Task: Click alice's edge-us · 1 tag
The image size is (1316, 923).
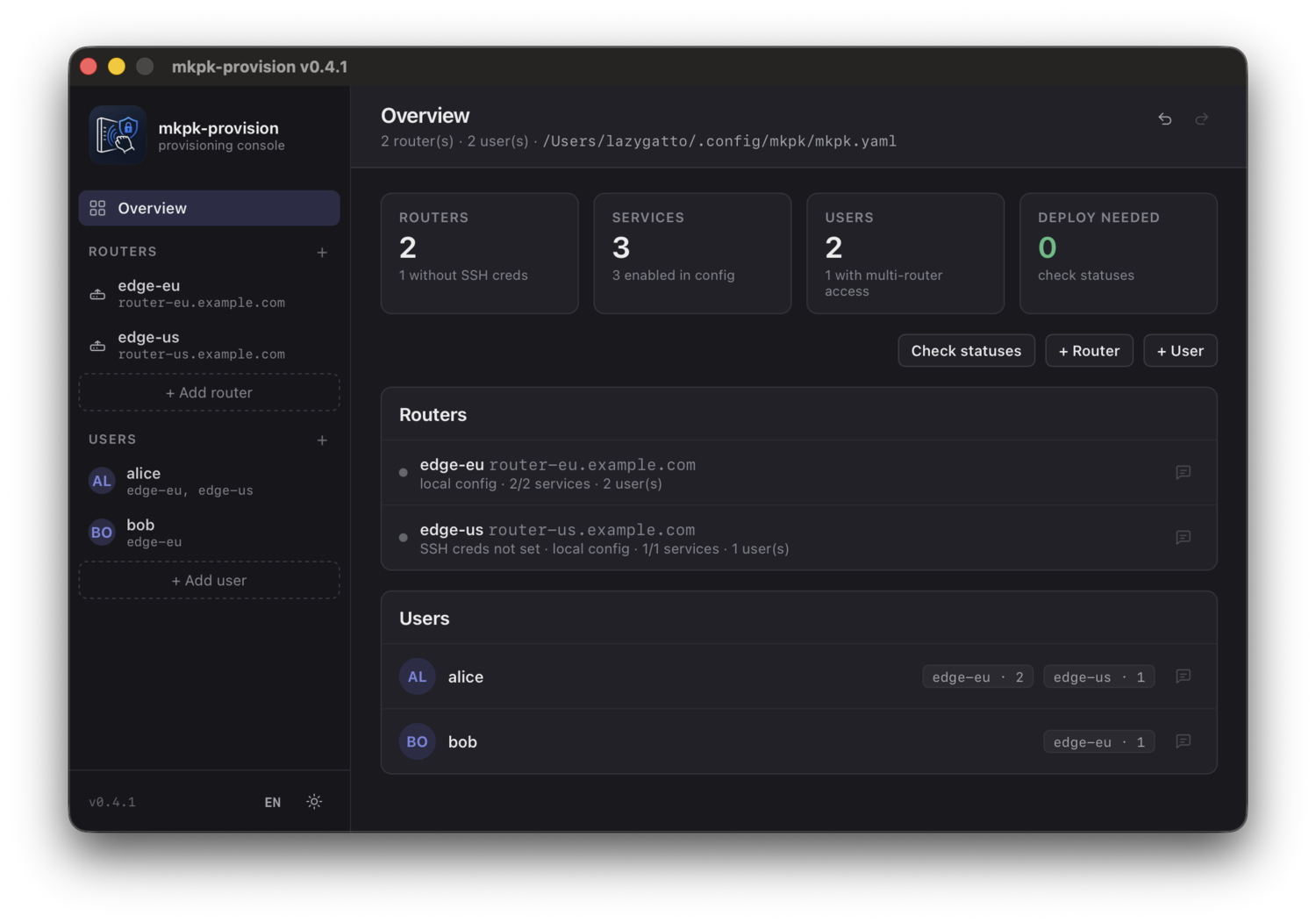Action: (1098, 676)
